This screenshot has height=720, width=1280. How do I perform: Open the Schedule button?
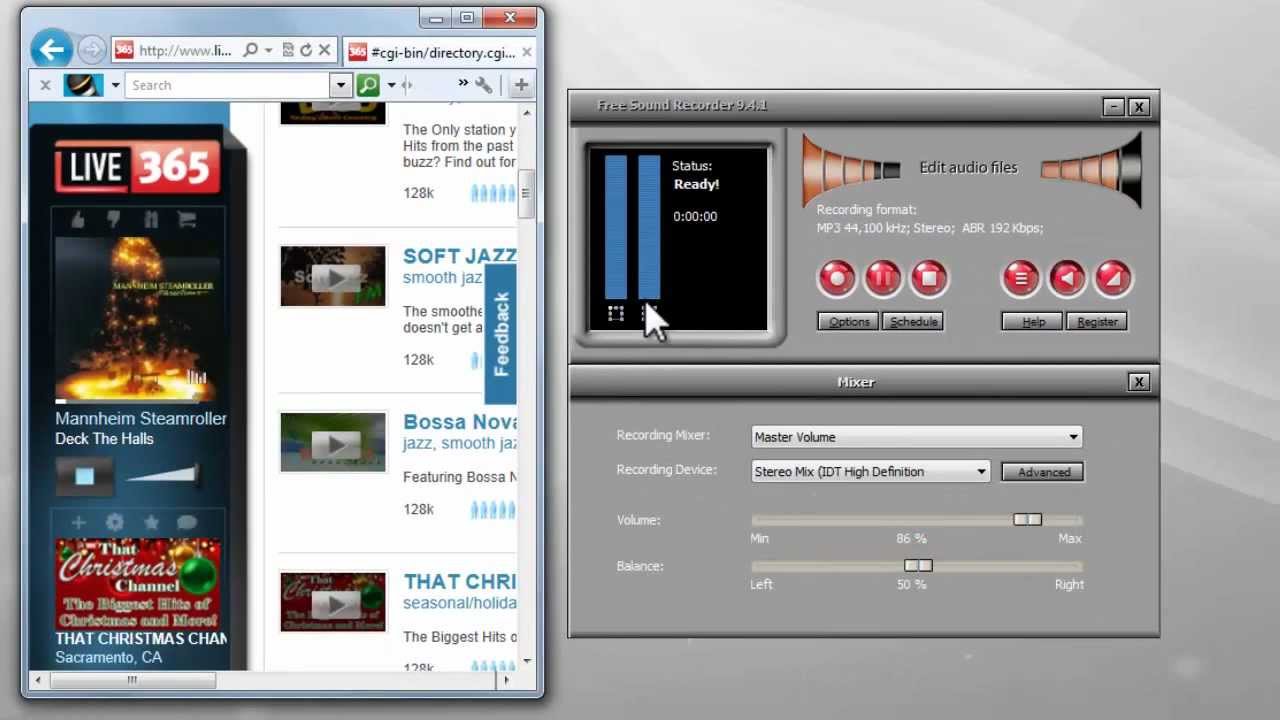pos(913,322)
